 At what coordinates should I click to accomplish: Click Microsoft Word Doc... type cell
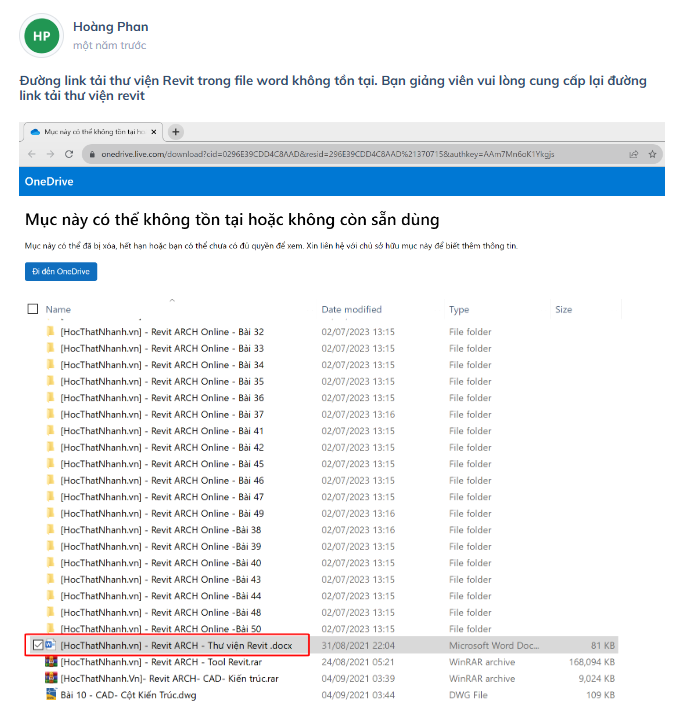tap(494, 646)
